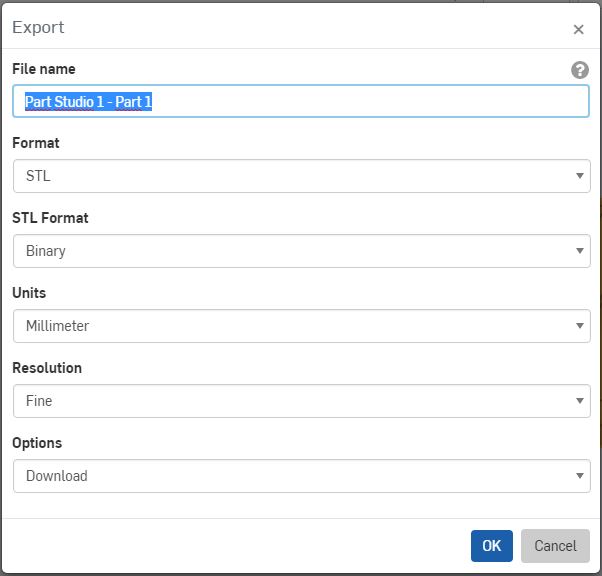
Task: Click the arrow on the Format dropdown
Action: click(x=580, y=177)
